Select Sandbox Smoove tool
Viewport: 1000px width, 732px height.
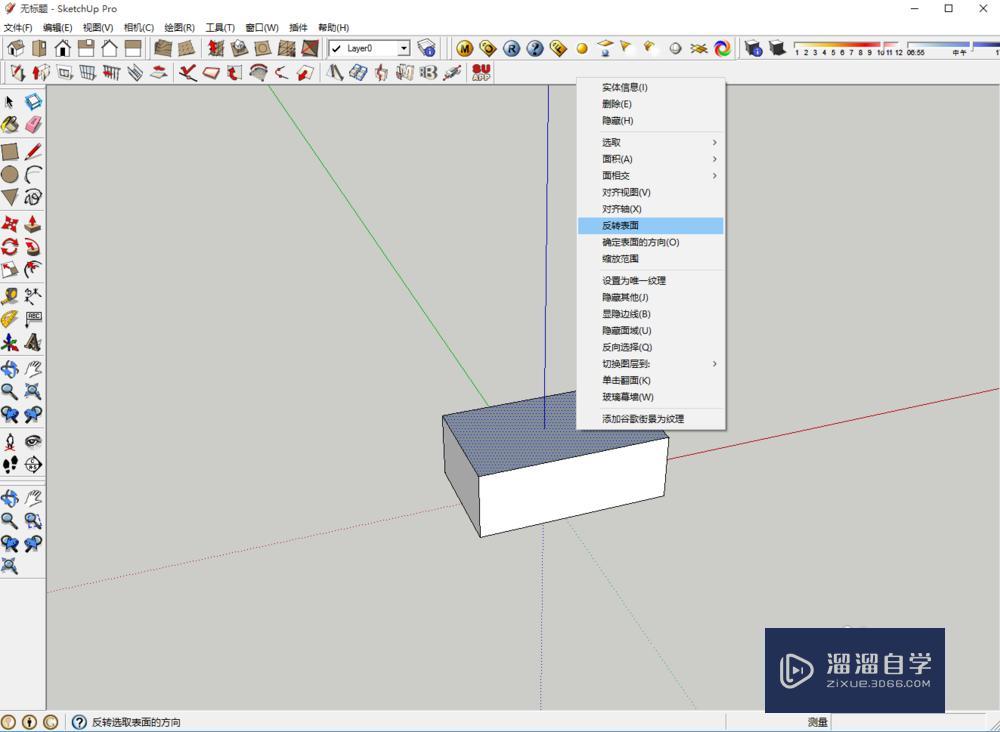click(x=216, y=48)
